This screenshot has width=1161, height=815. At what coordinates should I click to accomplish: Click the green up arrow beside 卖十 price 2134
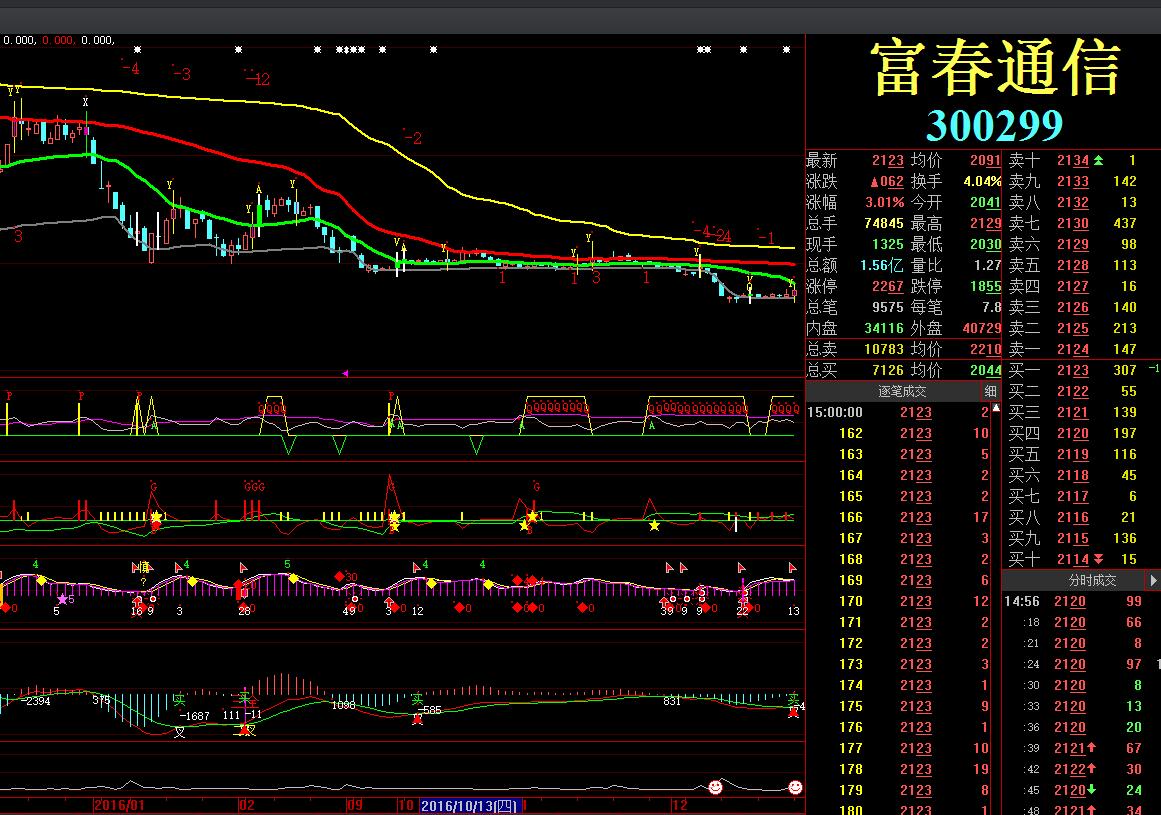(x=1098, y=160)
